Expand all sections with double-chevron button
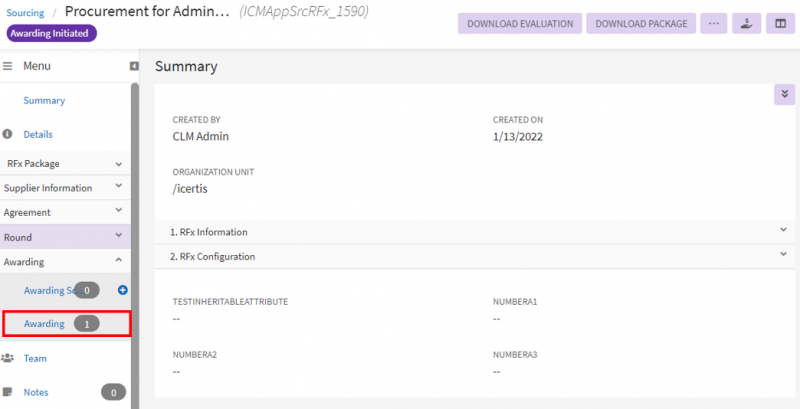Image resolution: width=800 pixels, height=409 pixels. pos(784,93)
